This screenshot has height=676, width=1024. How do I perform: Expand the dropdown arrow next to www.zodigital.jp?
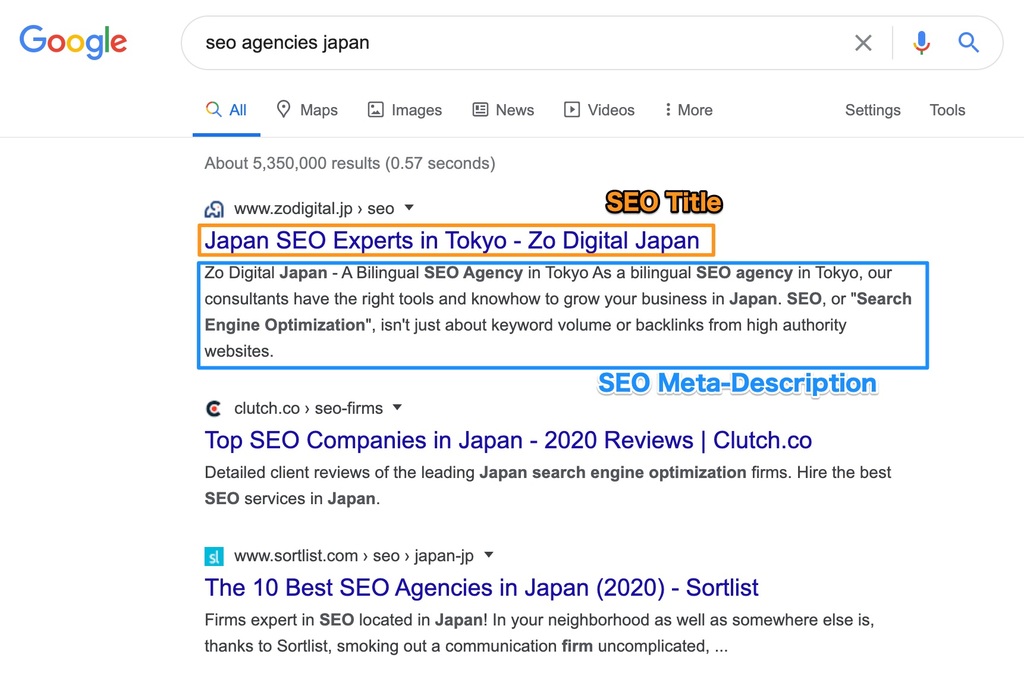(x=407, y=208)
